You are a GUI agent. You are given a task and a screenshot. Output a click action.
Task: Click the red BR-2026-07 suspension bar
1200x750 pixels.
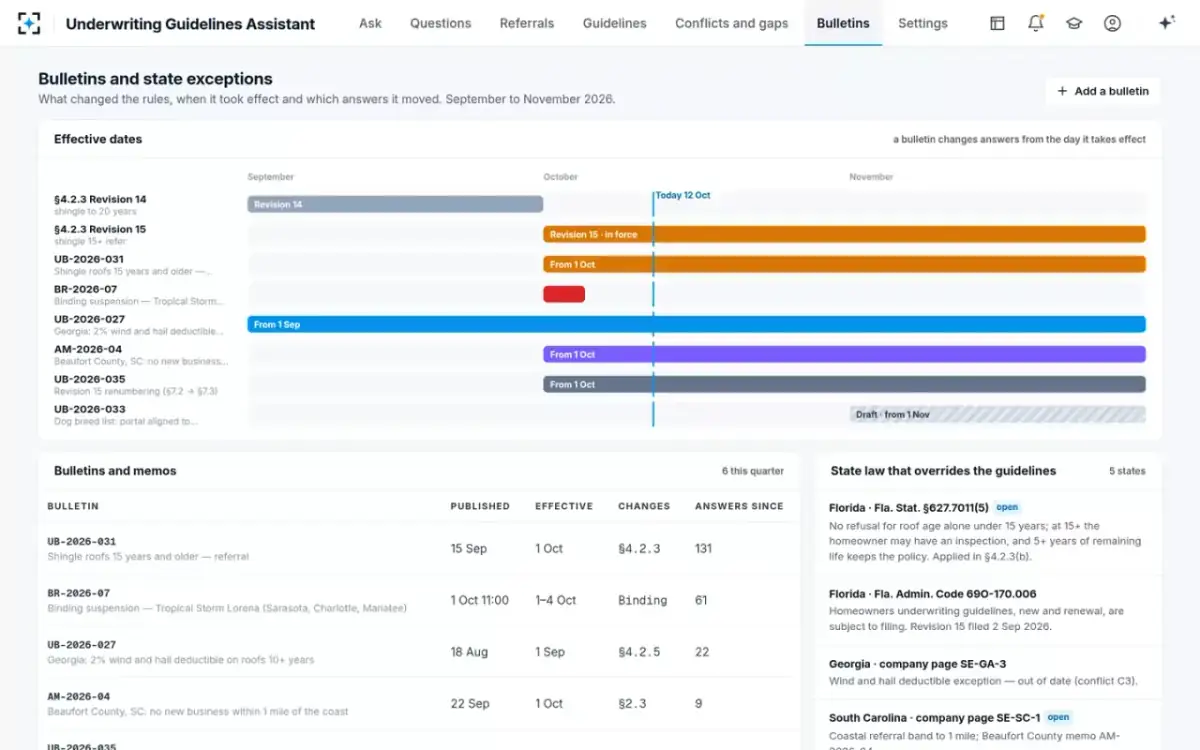coord(564,294)
